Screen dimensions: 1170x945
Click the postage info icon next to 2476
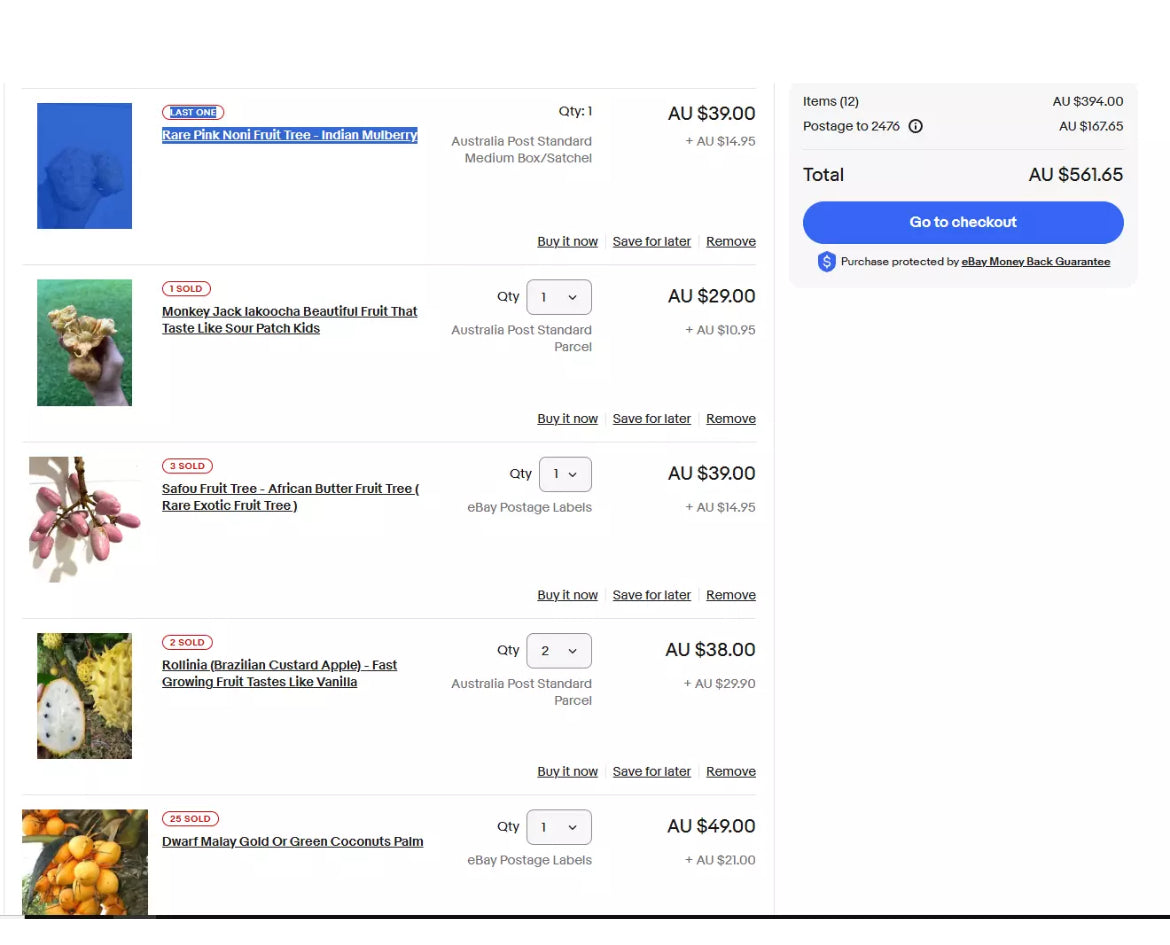(x=916, y=126)
